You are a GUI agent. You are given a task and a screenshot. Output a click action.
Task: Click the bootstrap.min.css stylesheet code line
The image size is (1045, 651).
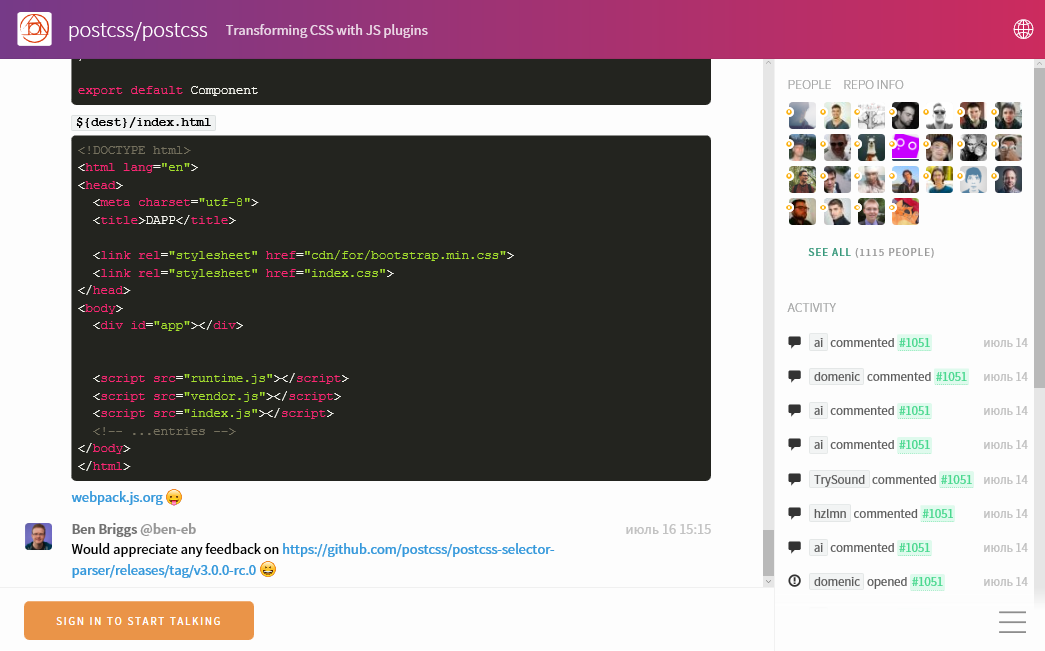[x=303, y=255]
